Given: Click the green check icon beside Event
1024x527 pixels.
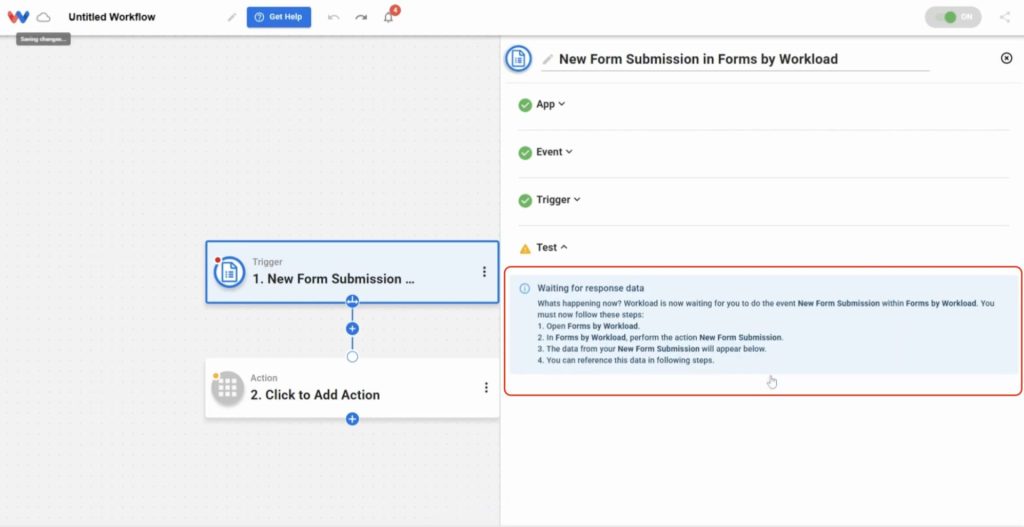Looking at the screenshot, I should pos(525,152).
